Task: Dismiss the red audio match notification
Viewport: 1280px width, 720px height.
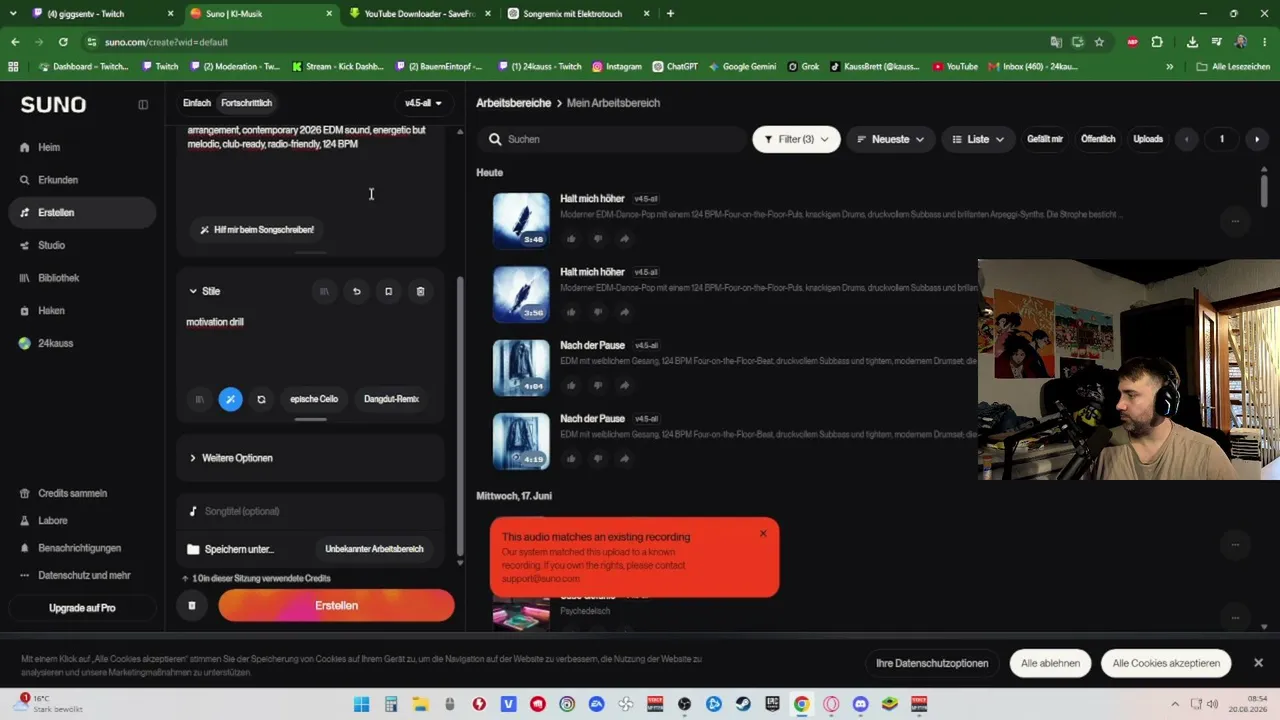Action: click(763, 533)
